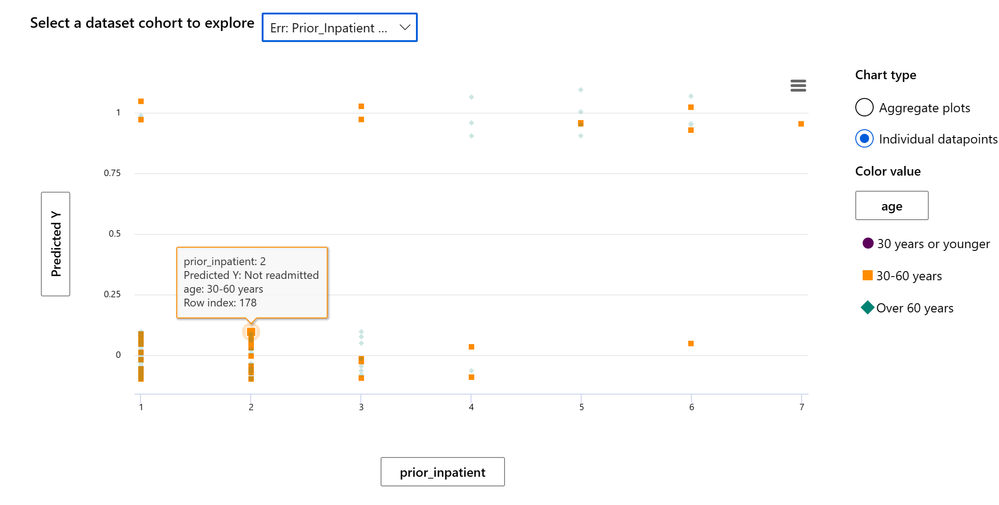
Task: Click the orange point above zero at prior_inpatient 4
Action: [x=471, y=346]
